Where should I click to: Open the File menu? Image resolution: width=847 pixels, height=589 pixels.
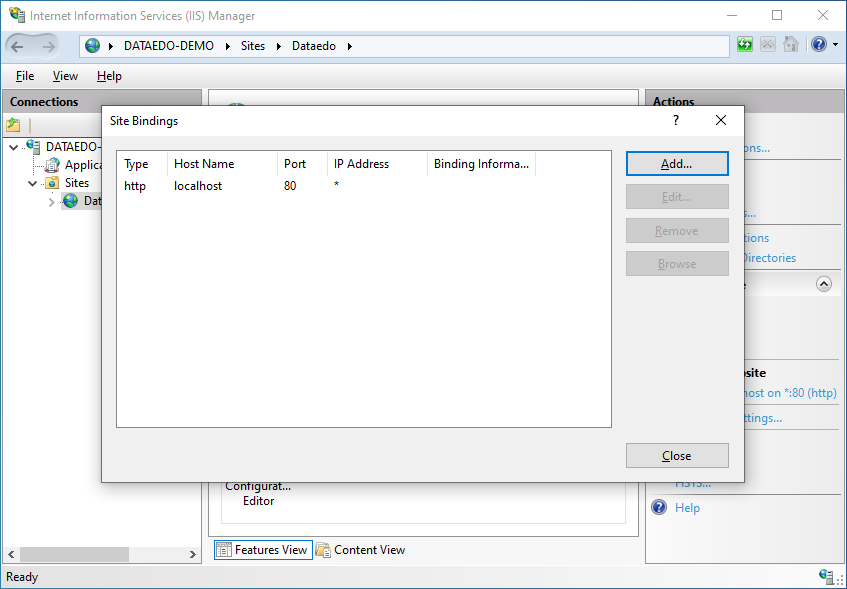[x=25, y=76]
